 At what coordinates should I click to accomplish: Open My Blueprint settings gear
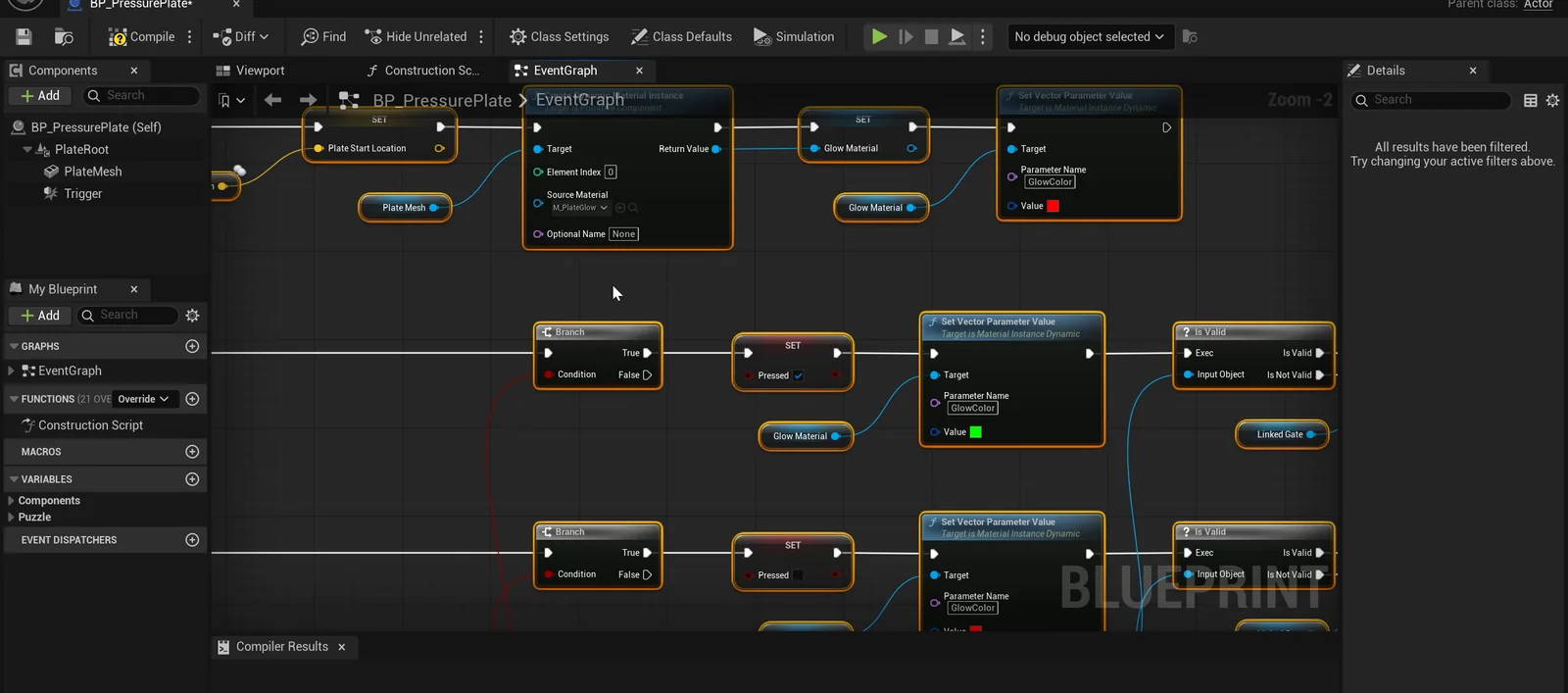192,315
